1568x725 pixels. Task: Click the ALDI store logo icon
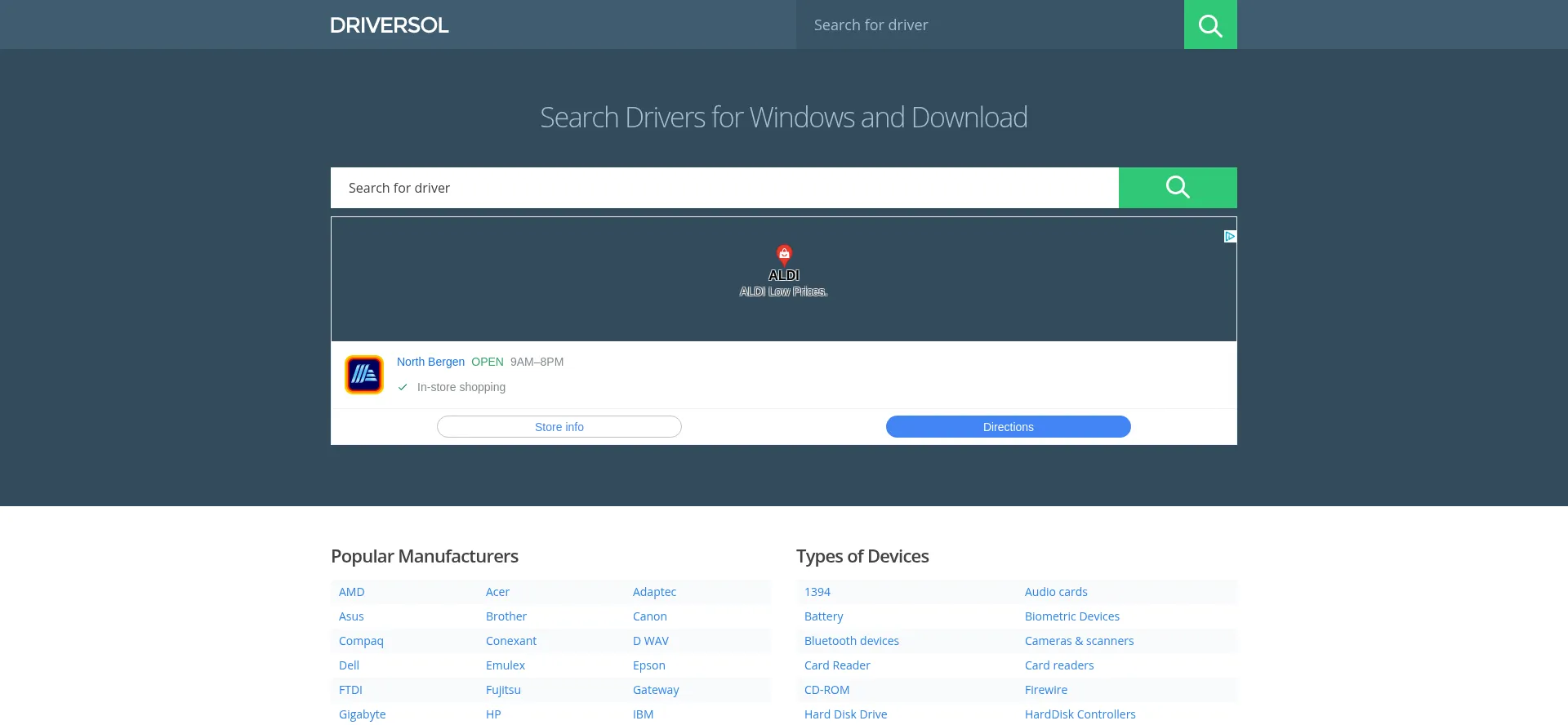pyautogui.click(x=364, y=375)
